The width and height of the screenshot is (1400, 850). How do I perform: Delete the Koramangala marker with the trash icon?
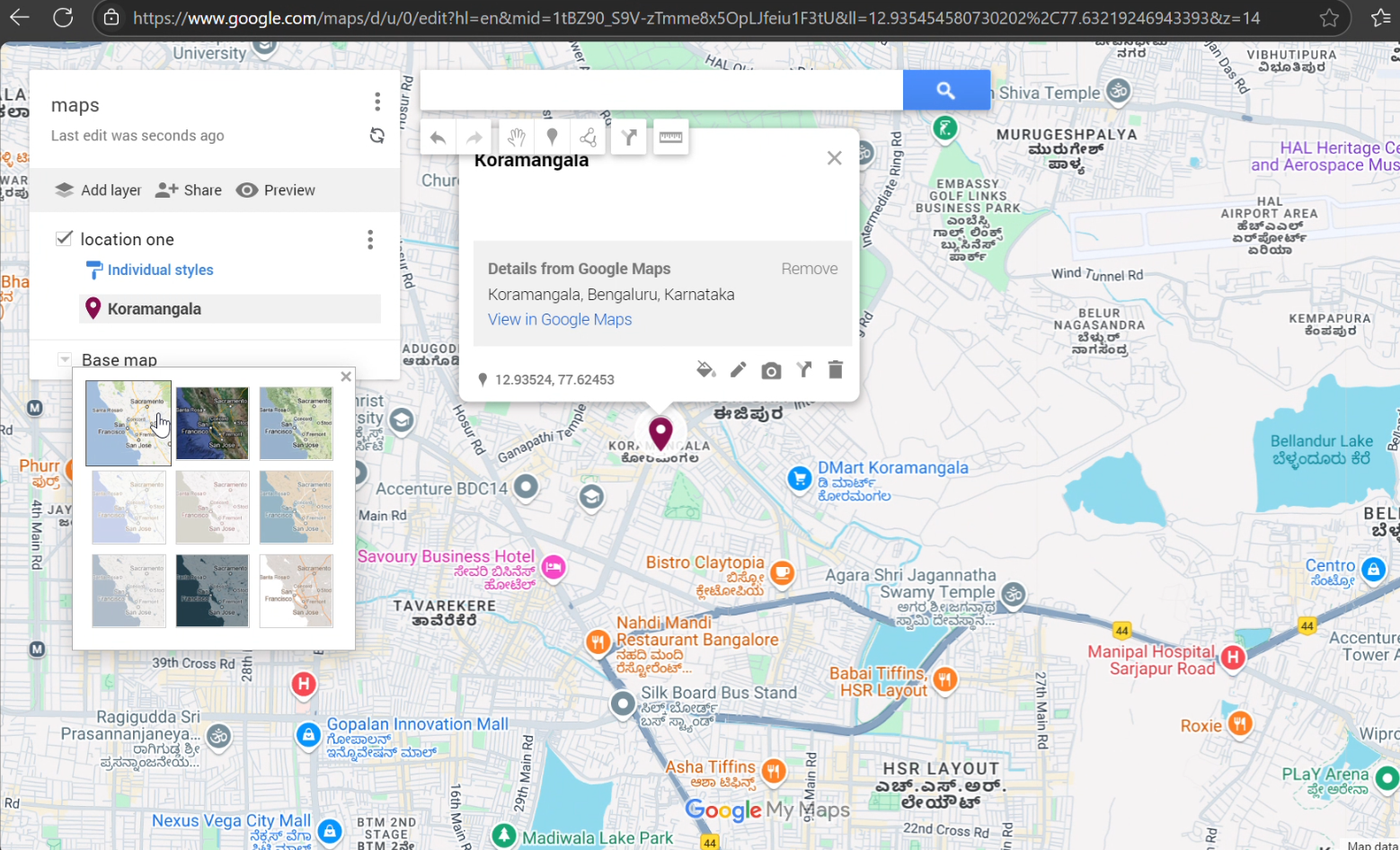[835, 369]
